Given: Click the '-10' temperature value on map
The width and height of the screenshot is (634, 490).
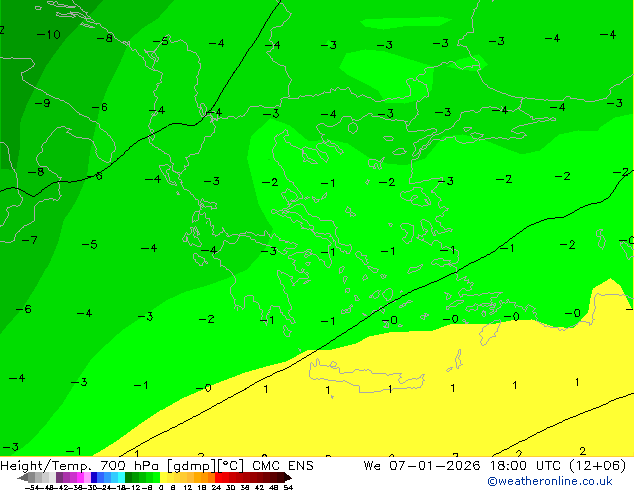Looking at the screenshot, I should click(x=49, y=35).
